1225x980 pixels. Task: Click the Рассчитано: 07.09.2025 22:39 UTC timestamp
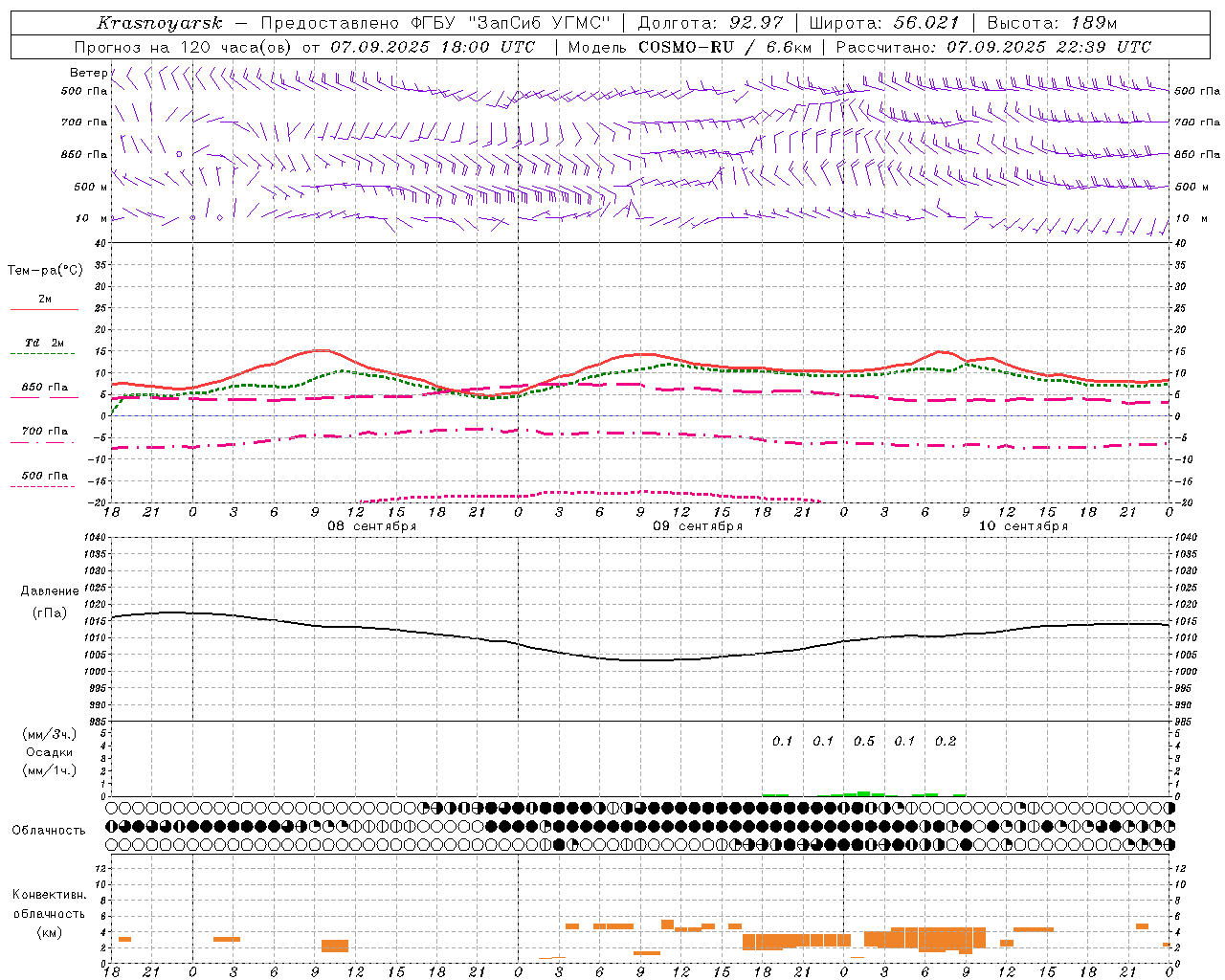tap(993, 47)
